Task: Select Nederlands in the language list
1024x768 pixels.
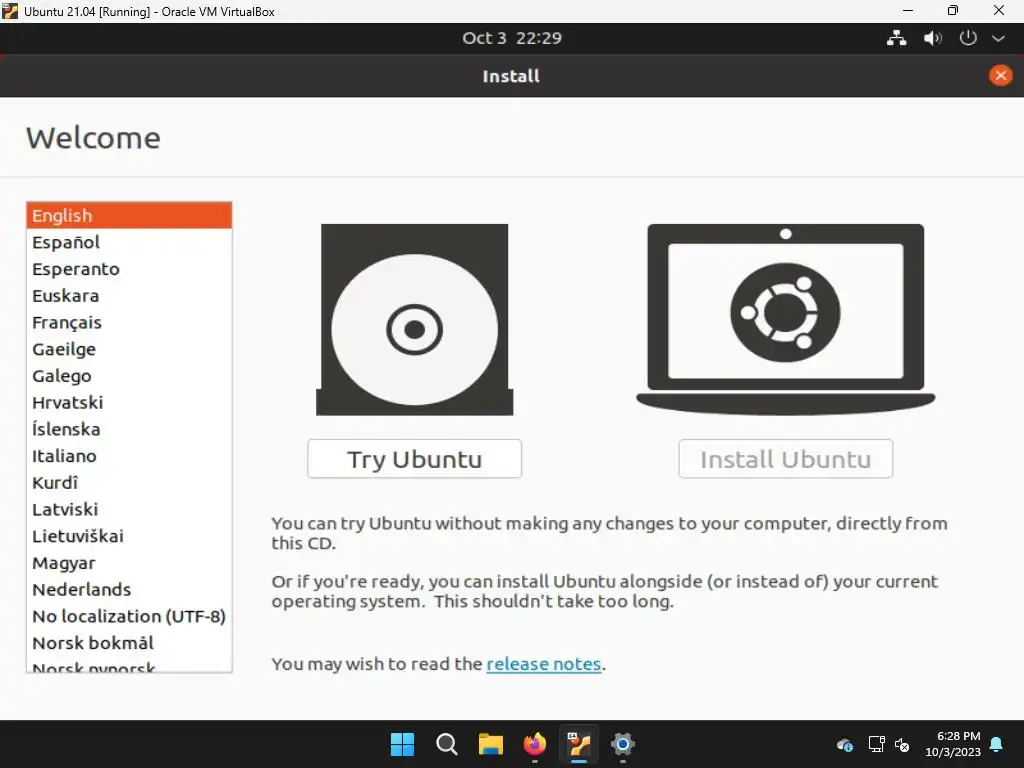Action: click(129, 590)
